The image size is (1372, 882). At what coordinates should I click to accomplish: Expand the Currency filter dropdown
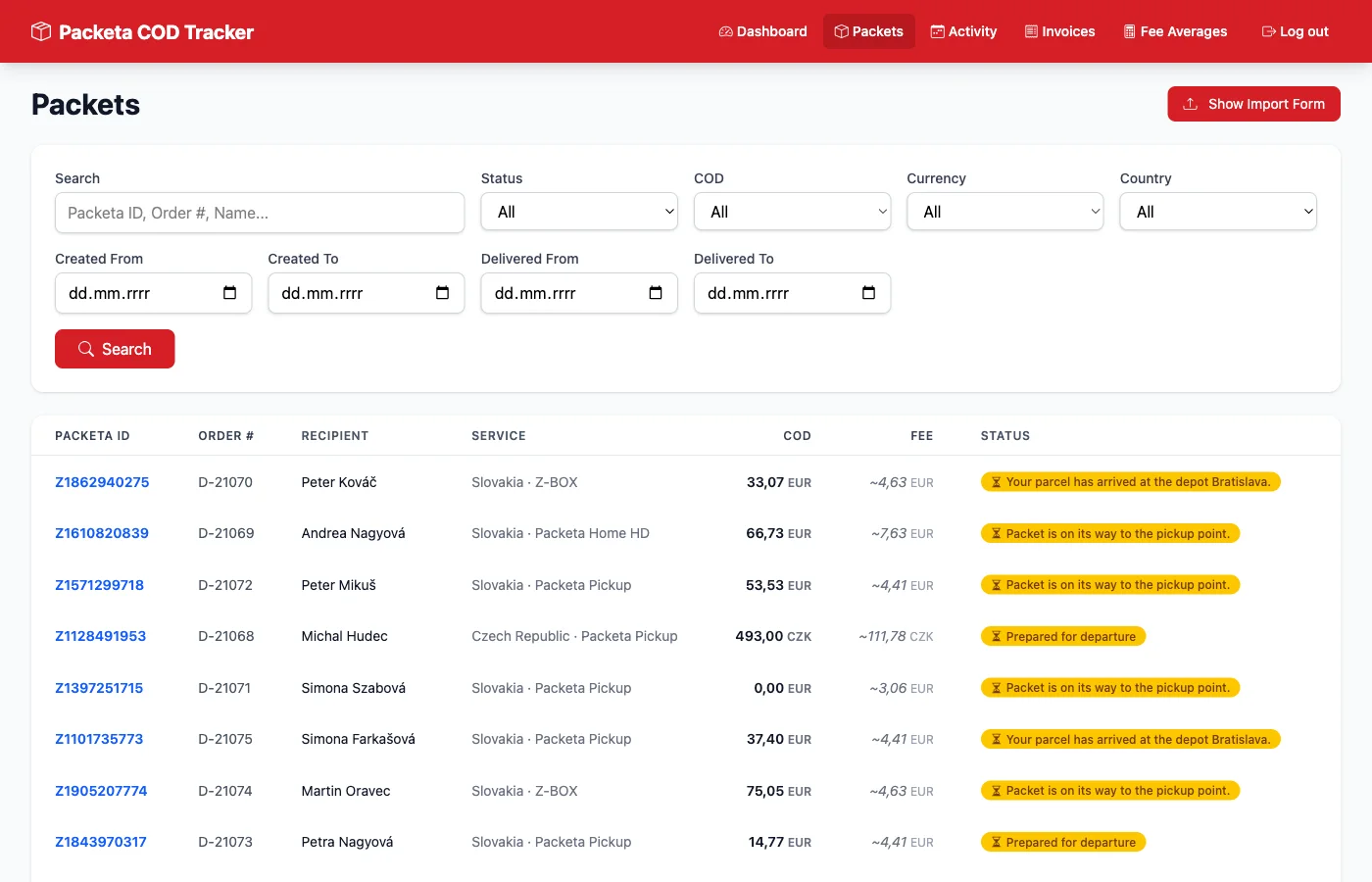(x=1005, y=212)
